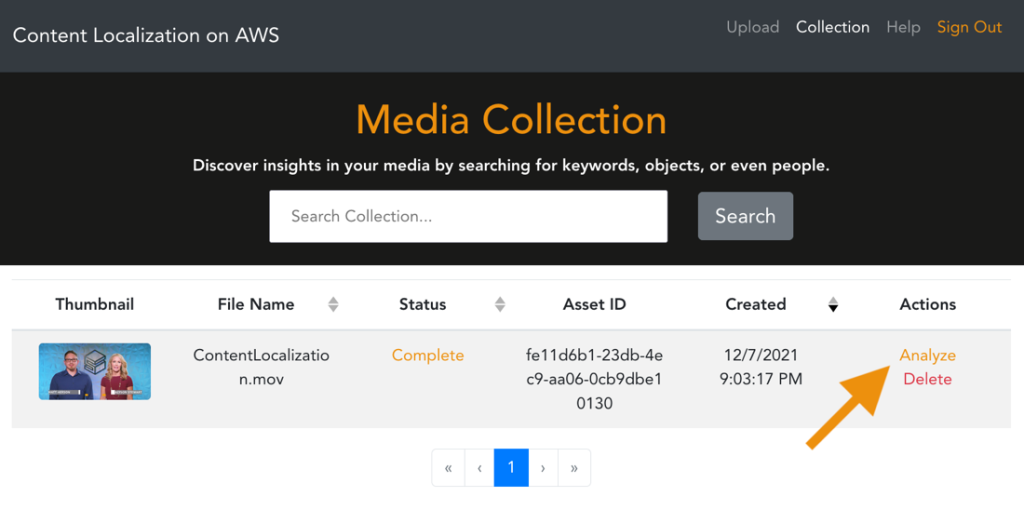This screenshot has width=1024, height=510.
Task: Click the Media Collection heading
Action: click(x=511, y=120)
